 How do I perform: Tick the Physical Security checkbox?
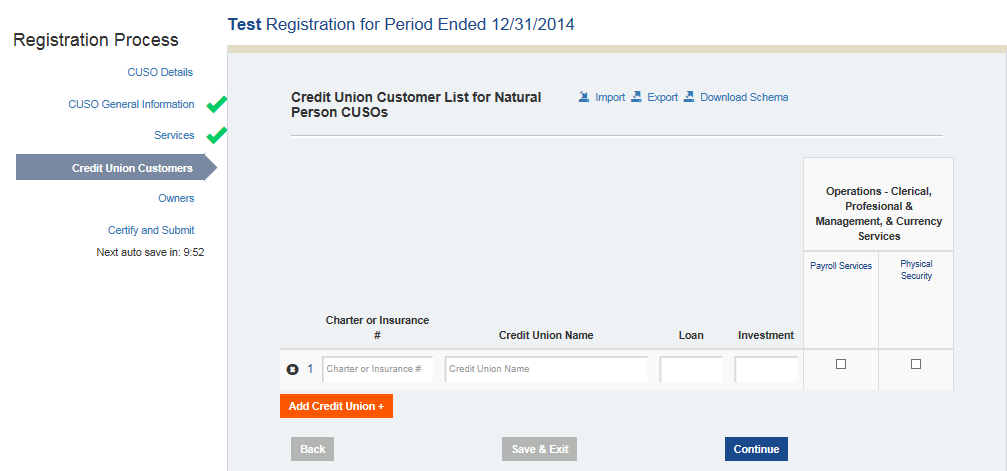point(916,364)
